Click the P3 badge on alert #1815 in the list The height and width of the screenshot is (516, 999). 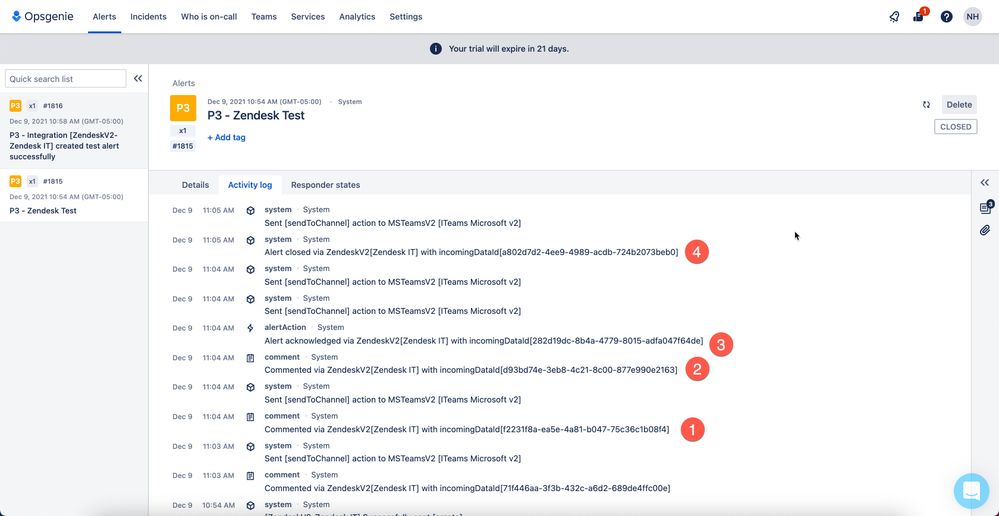15,181
